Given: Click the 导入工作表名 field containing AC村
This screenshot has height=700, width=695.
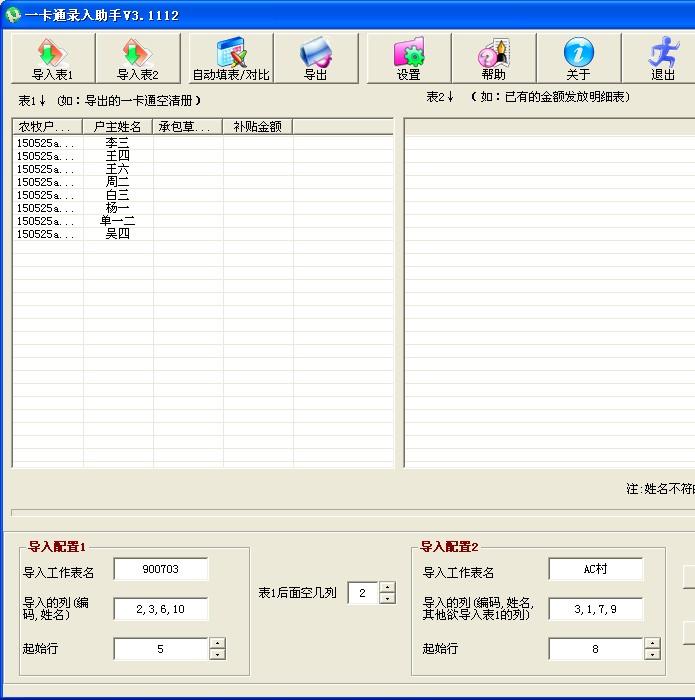Looking at the screenshot, I should (595, 569).
